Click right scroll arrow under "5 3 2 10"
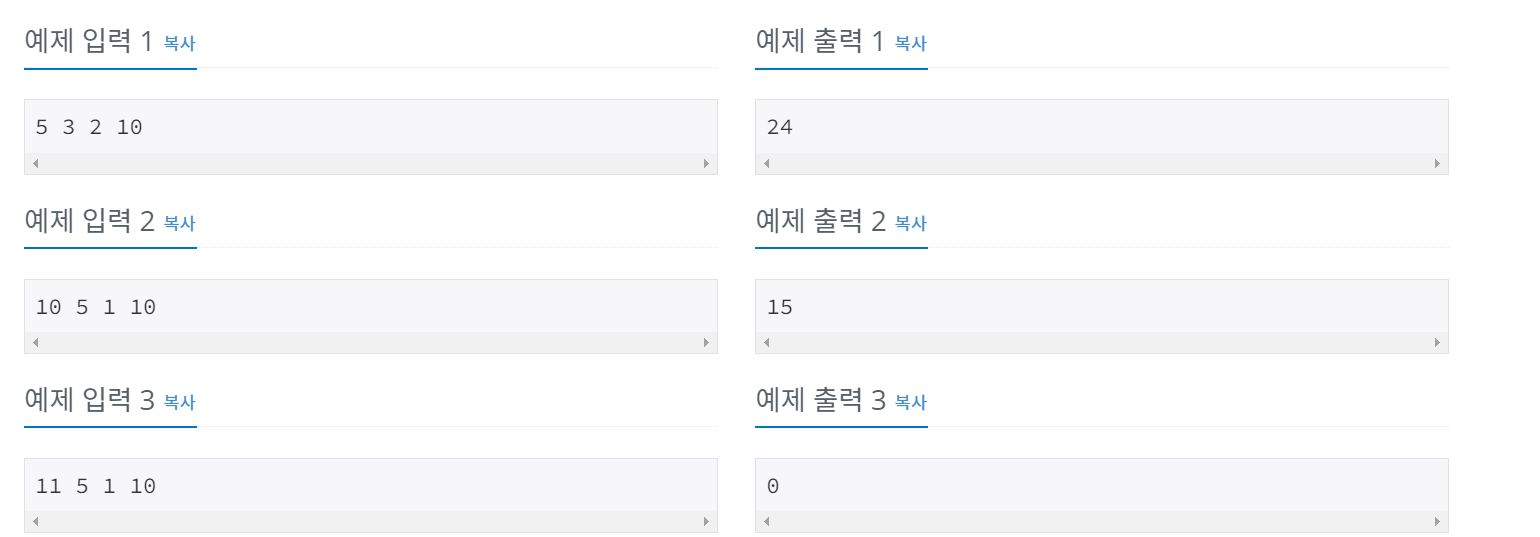 (x=706, y=163)
